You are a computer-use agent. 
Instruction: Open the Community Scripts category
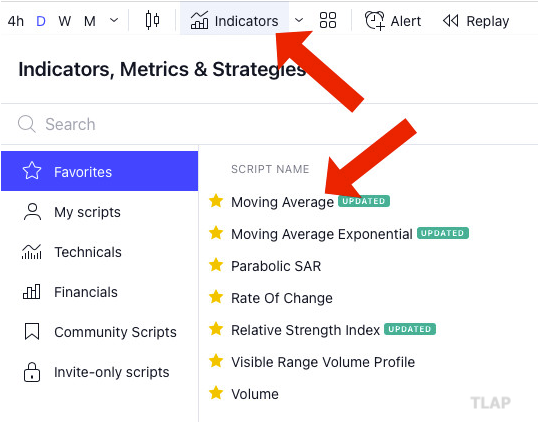pos(100,332)
